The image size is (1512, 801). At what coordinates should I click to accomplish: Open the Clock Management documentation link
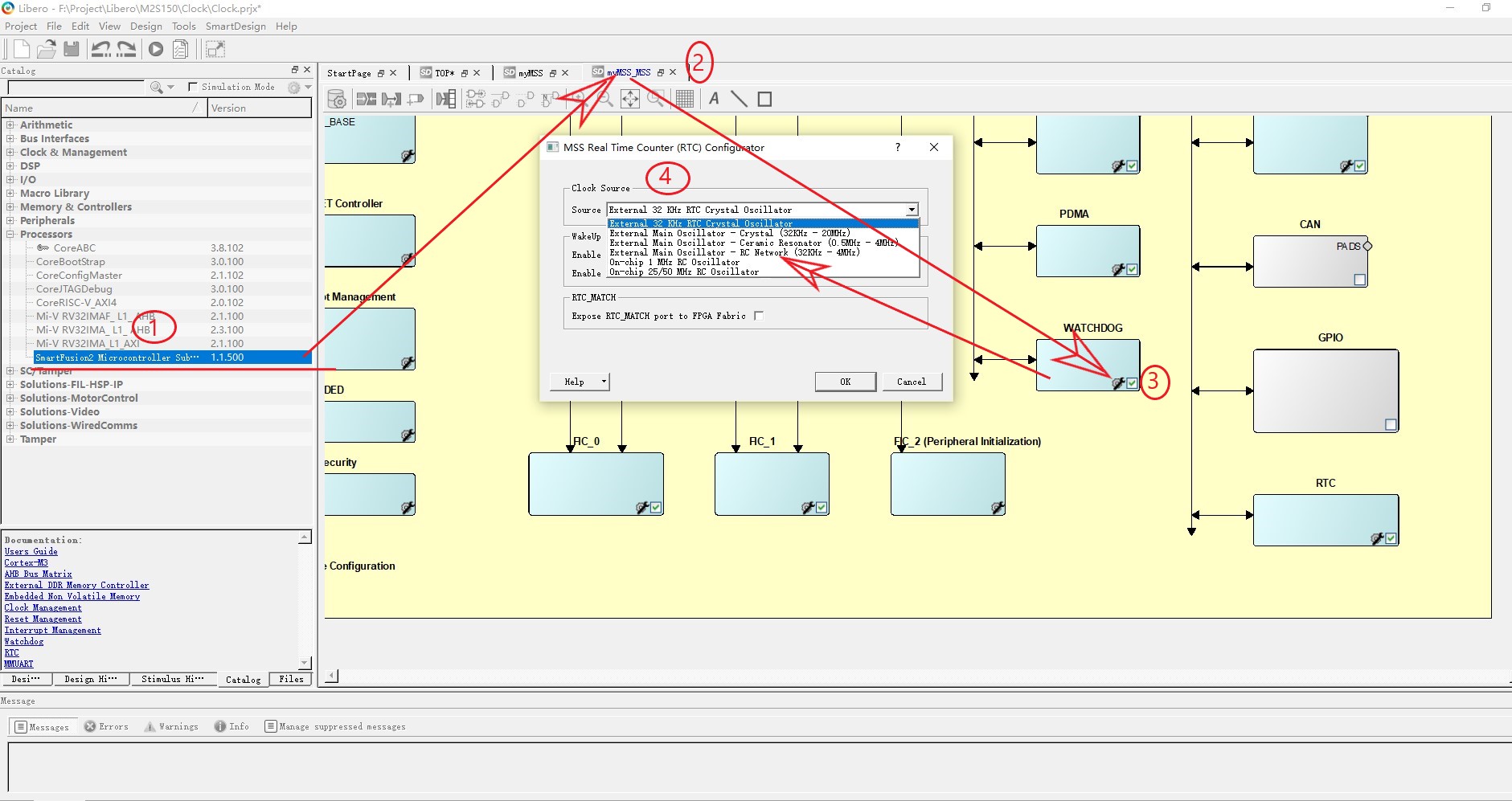[x=43, y=607]
